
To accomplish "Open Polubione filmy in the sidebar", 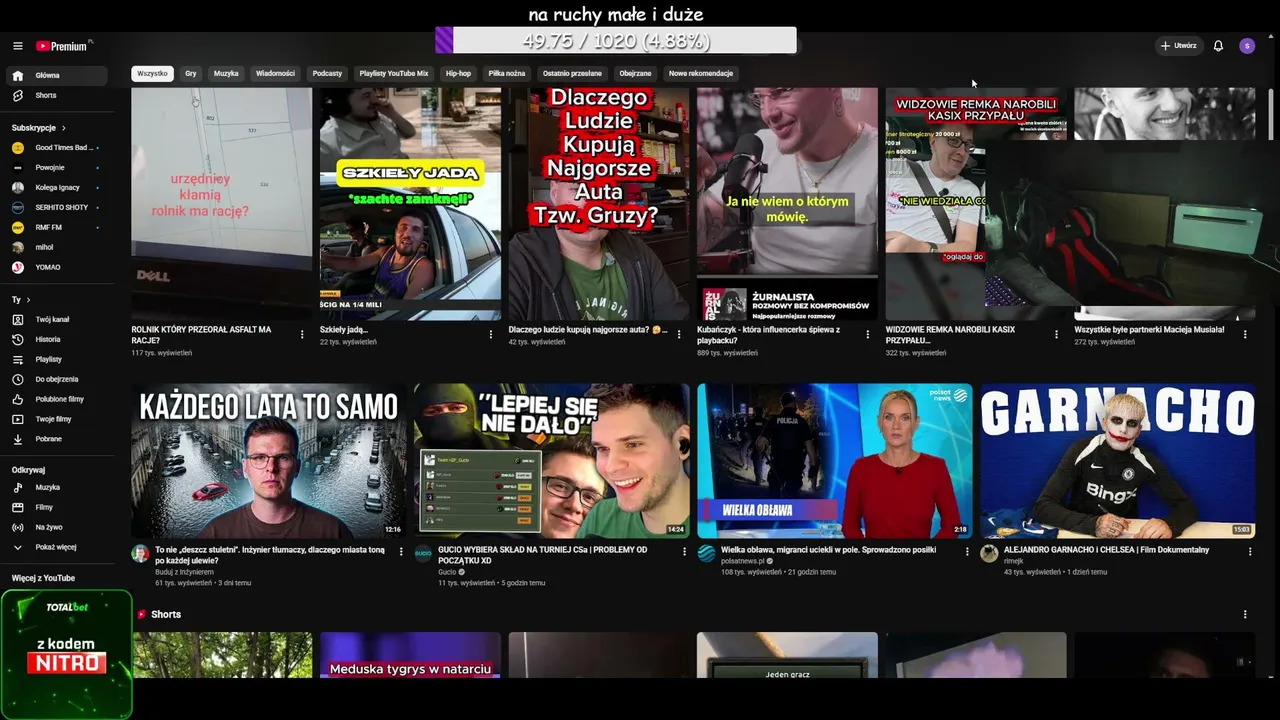I will click(57, 400).
